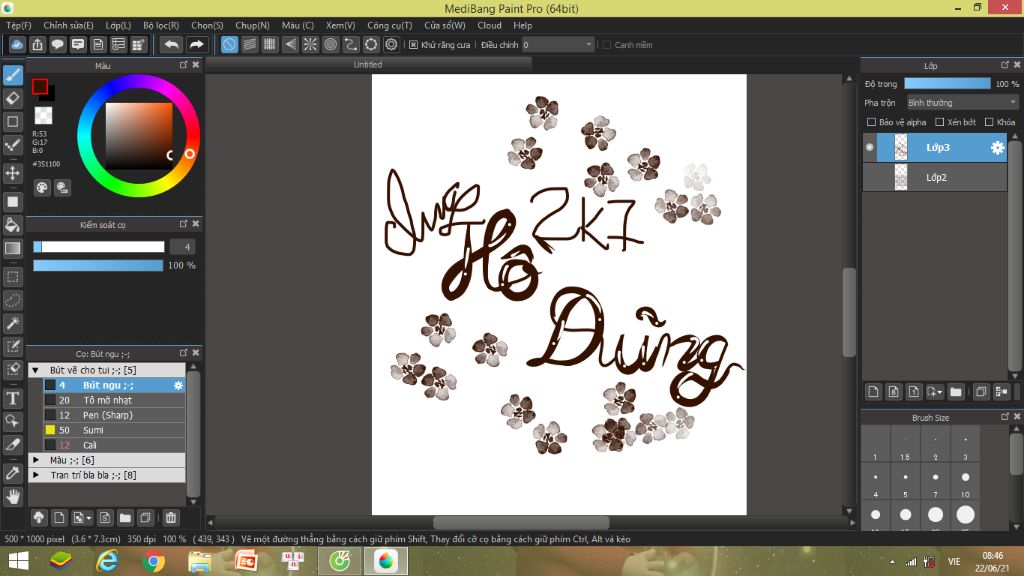
Task: Add a new layer in the layer panel
Action: tap(873, 392)
